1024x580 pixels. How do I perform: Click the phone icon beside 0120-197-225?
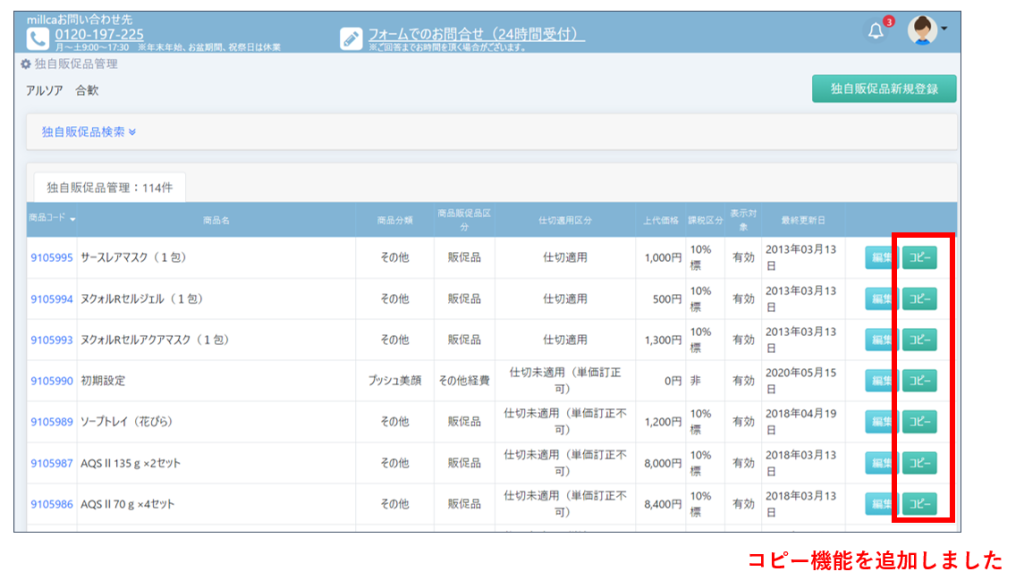point(38,38)
